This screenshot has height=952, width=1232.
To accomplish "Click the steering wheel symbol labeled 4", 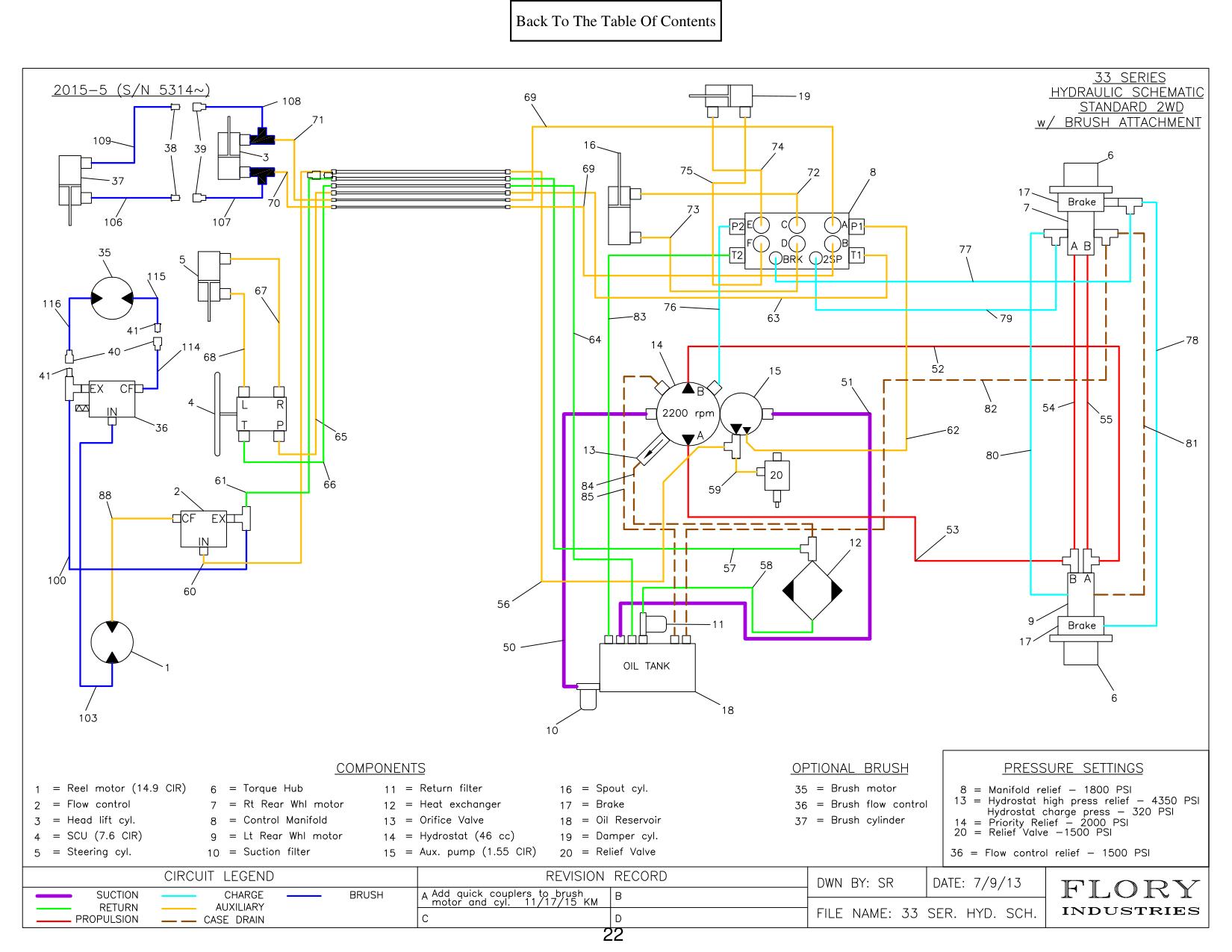I will tap(217, 413).
